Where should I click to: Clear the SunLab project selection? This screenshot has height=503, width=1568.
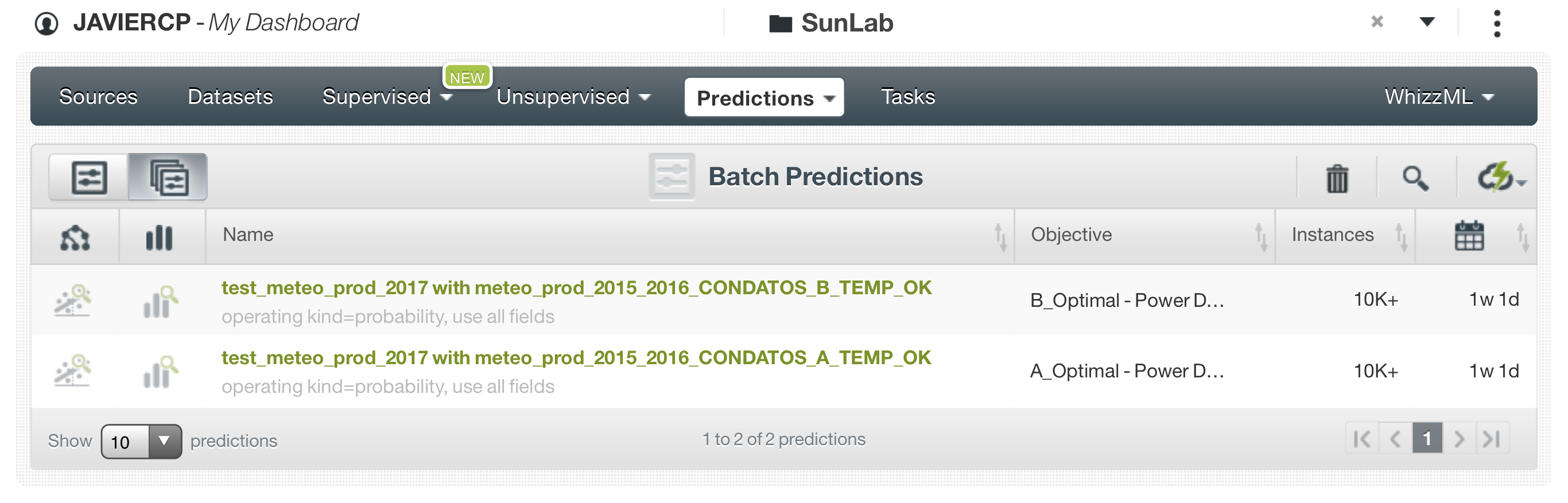click(x=1377, y=22)
